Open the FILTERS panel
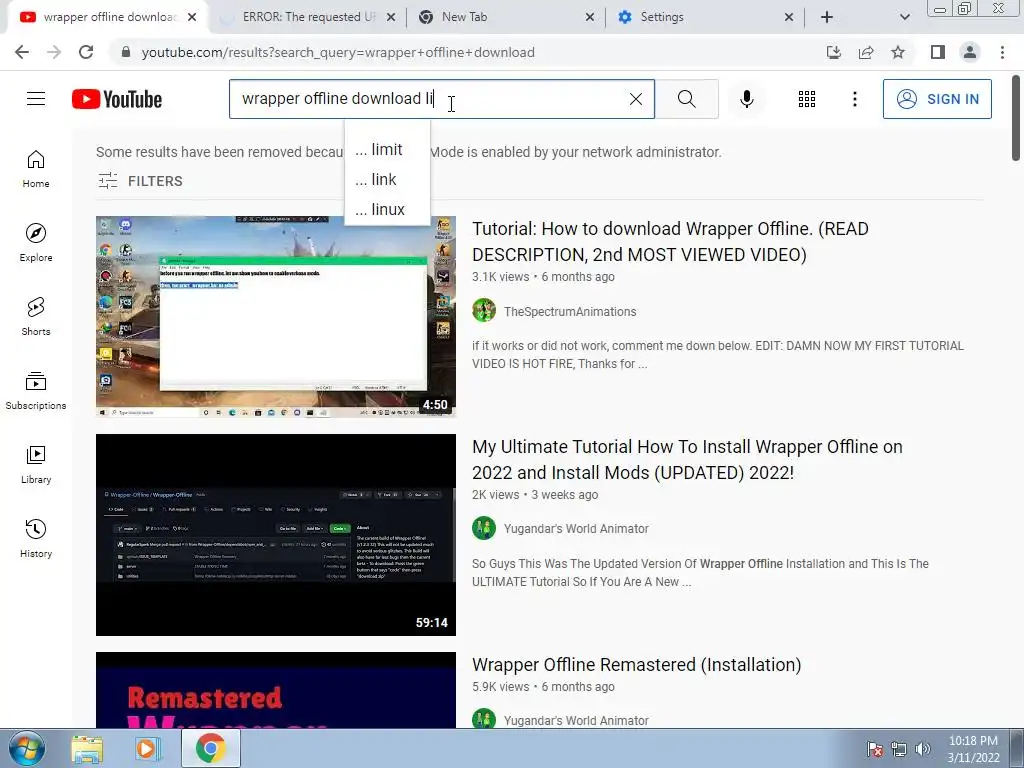The width and height of the screenshot is (1024, 768). pyautogui.click(x=140, y=181)
